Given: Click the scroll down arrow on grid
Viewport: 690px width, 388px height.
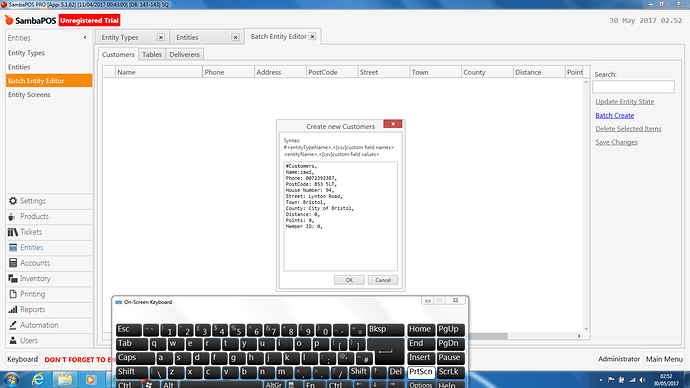Looking at the screenshot, I should [x=586, y=329].
